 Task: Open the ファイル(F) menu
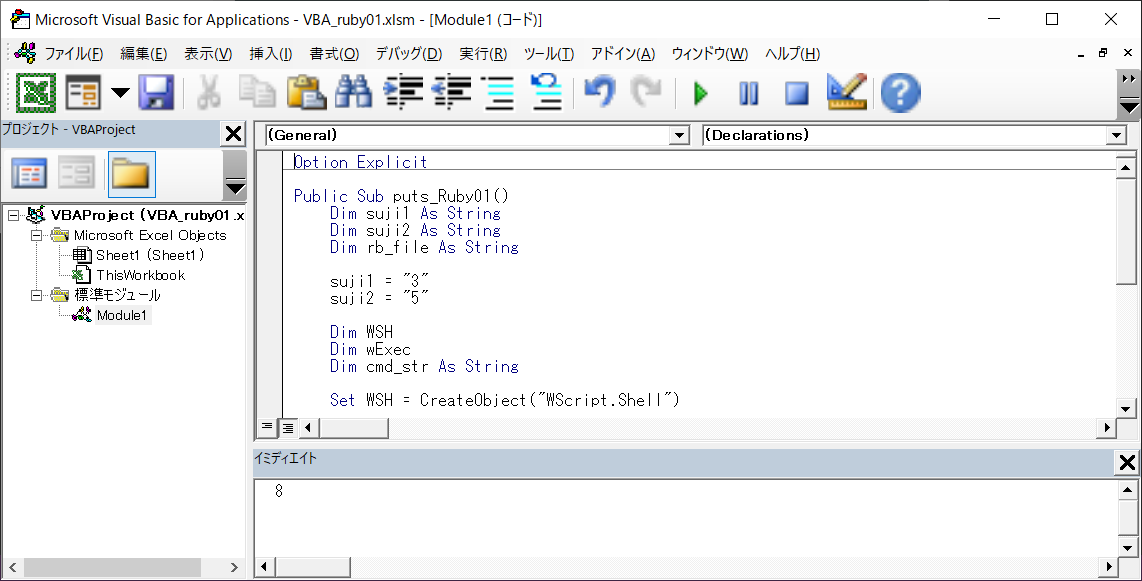pyautogui.click(x=74, y=54)
